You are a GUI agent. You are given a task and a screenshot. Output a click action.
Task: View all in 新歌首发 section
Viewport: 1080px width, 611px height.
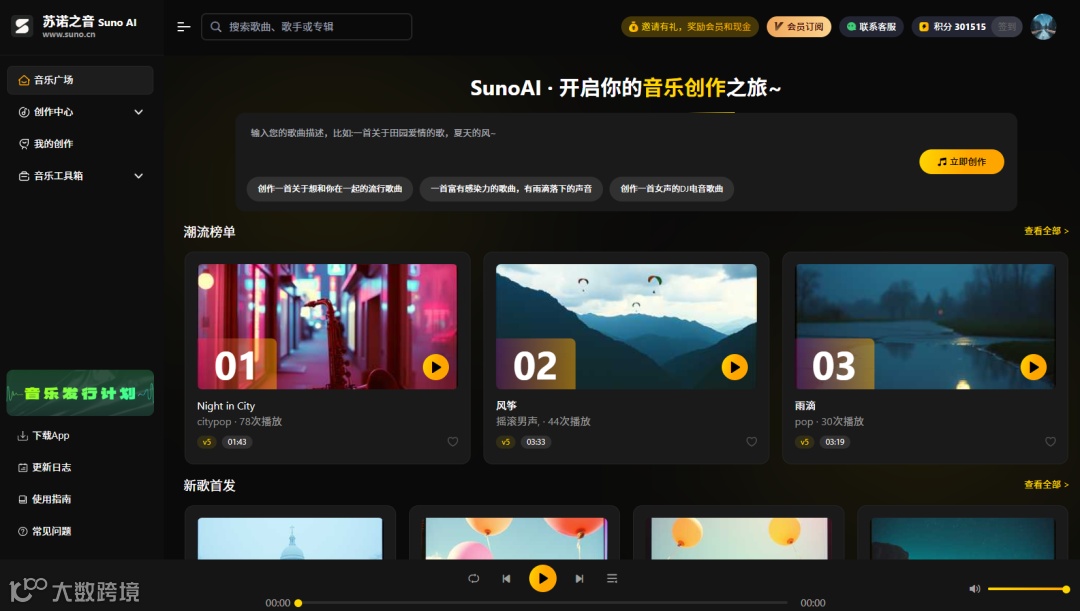tap(1046, 485)
